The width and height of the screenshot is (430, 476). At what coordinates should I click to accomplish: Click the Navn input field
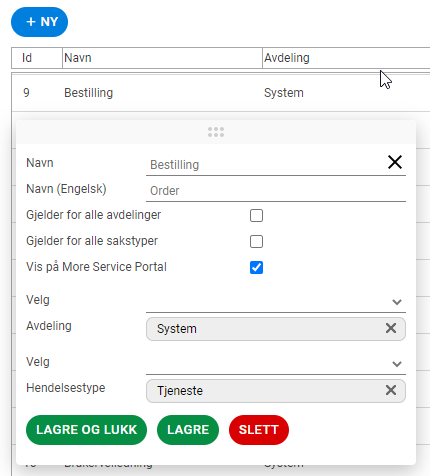(x=267, y=165)
